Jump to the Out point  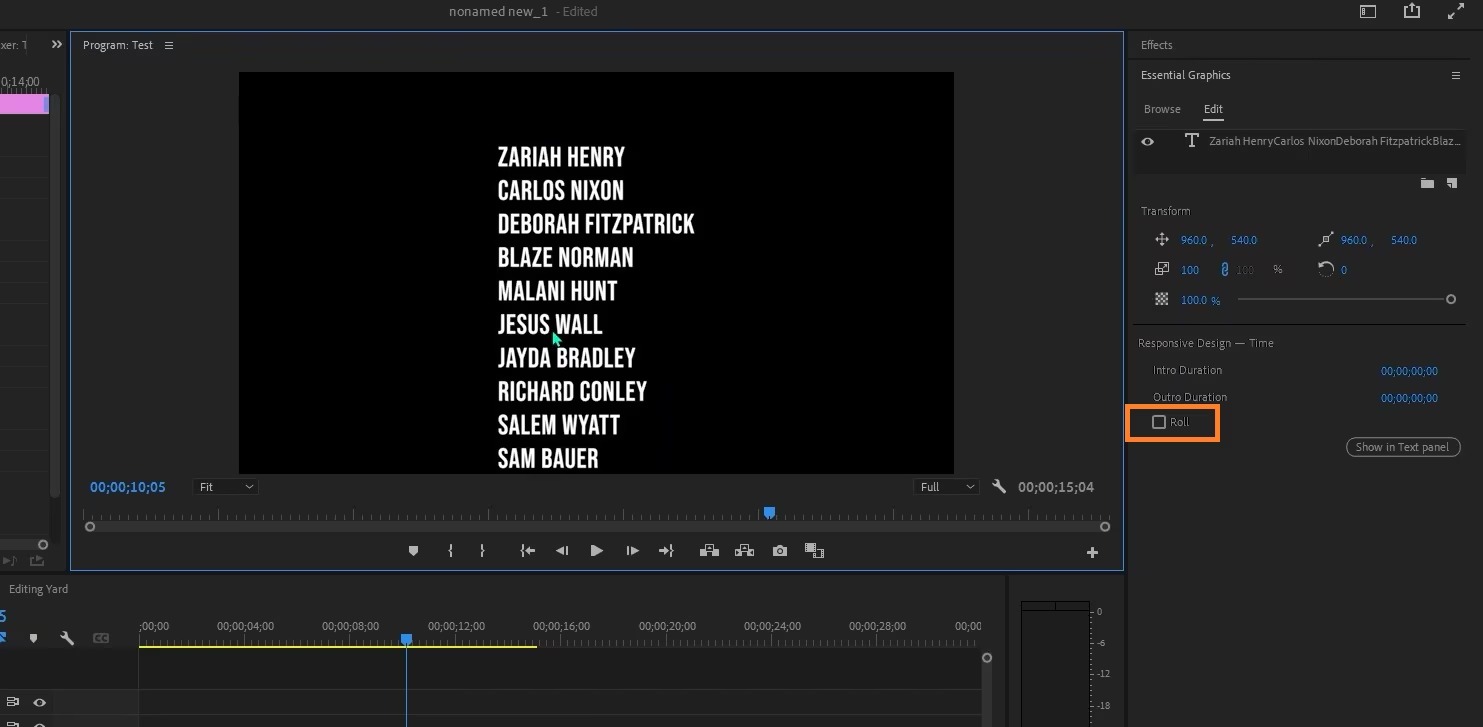tap(666, 551)
